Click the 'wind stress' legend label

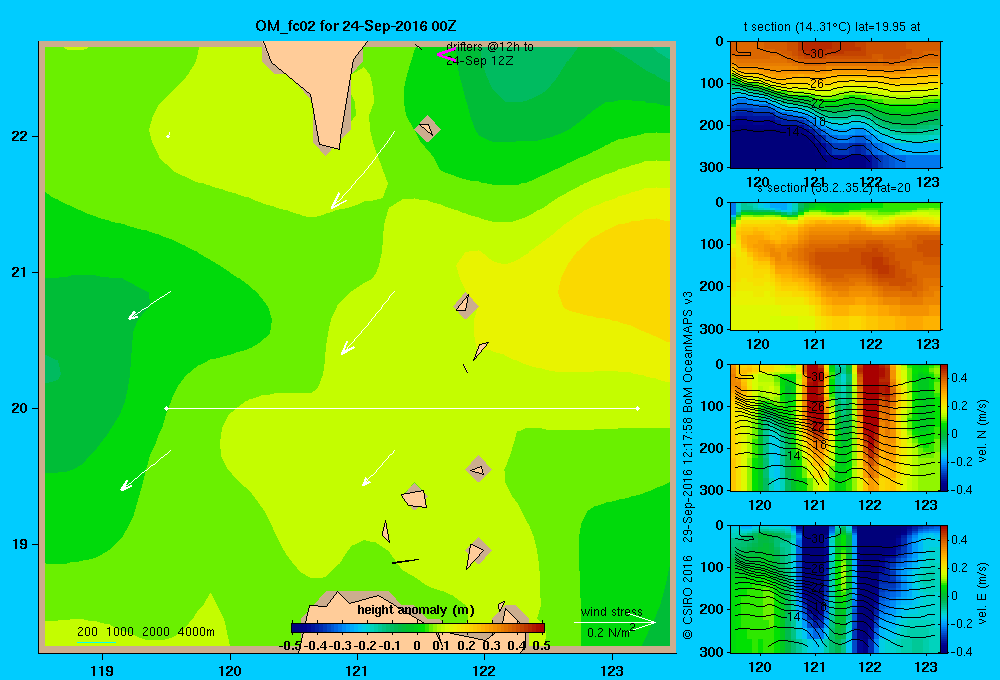611,611
